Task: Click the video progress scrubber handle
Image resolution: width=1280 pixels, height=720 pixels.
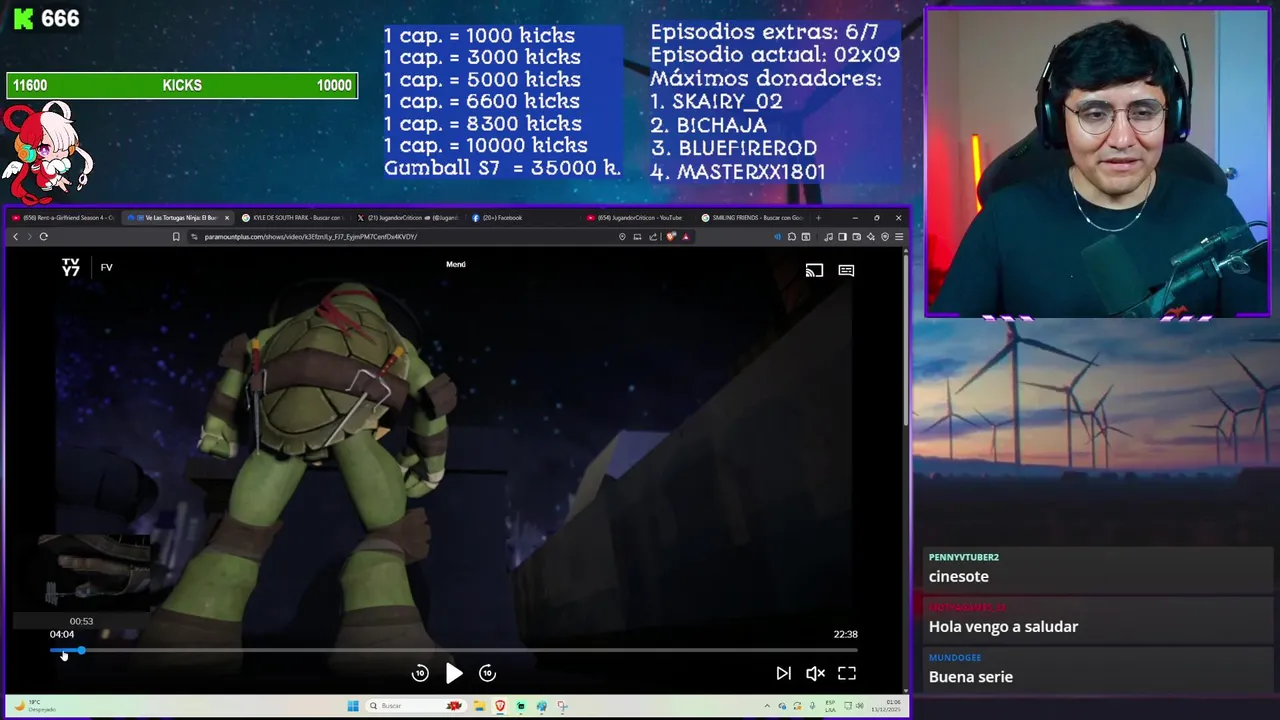Action: pyautogui.click(x=81, y=651)
